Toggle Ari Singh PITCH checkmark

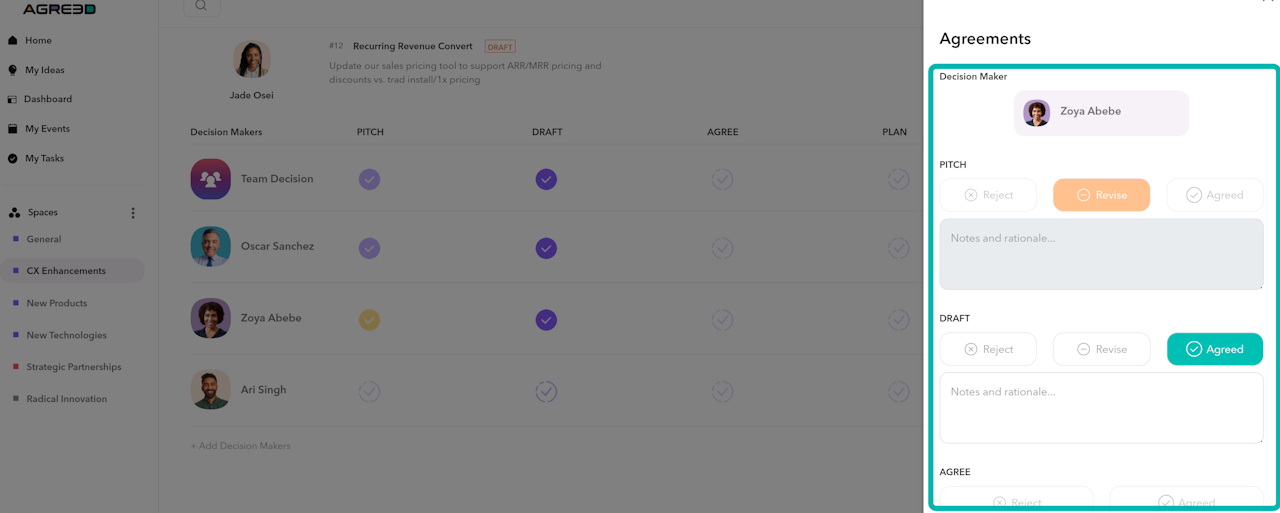pyautogui.click(x=369, y=391)
